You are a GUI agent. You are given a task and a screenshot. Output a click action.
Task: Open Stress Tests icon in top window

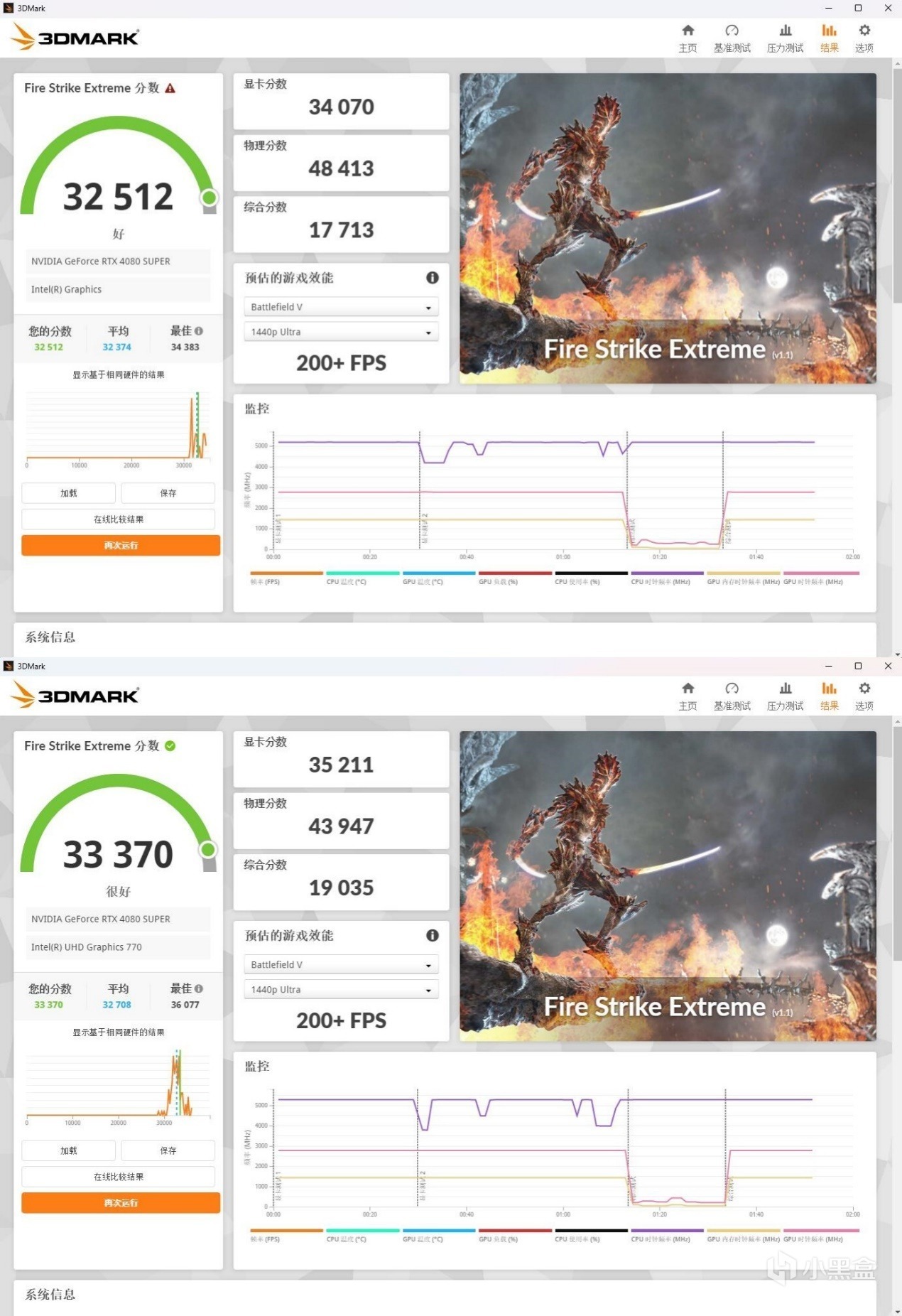point(785,31)
